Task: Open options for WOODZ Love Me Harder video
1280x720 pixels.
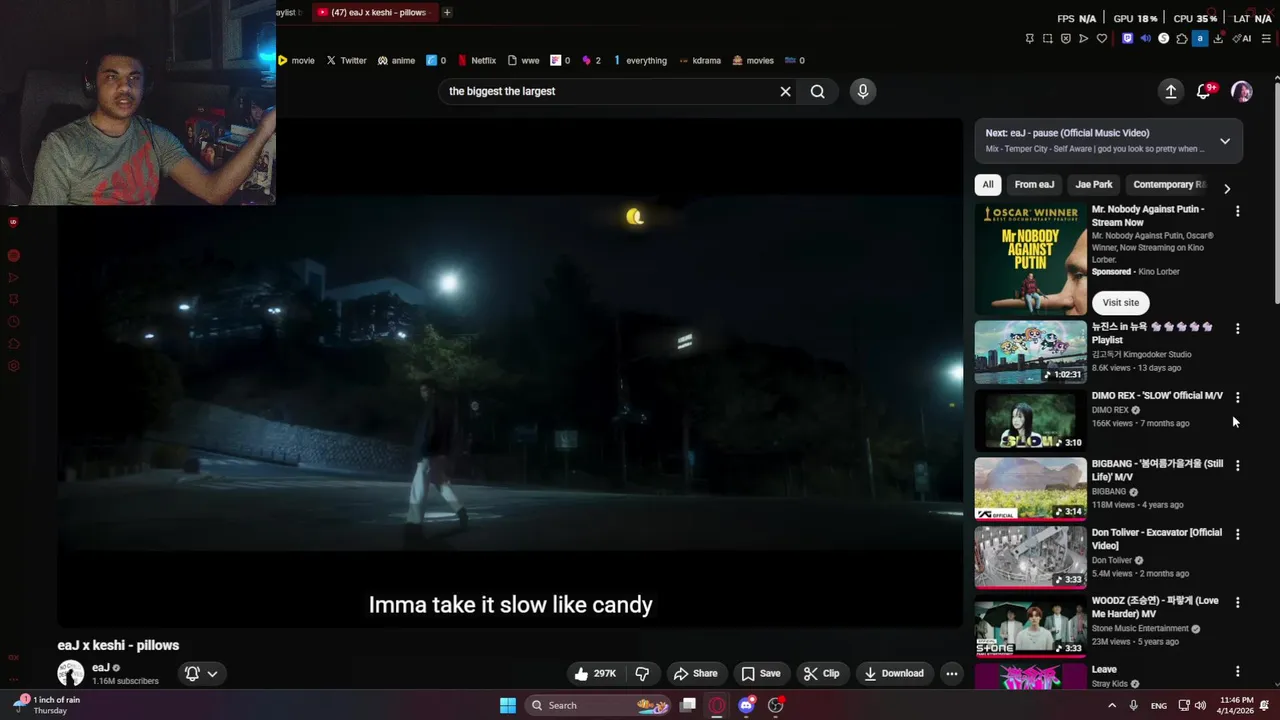Action: pos(1237,602)
